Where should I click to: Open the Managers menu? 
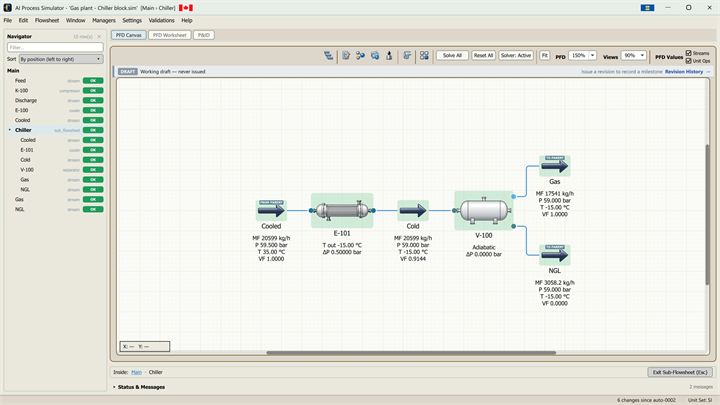point(104,21)
